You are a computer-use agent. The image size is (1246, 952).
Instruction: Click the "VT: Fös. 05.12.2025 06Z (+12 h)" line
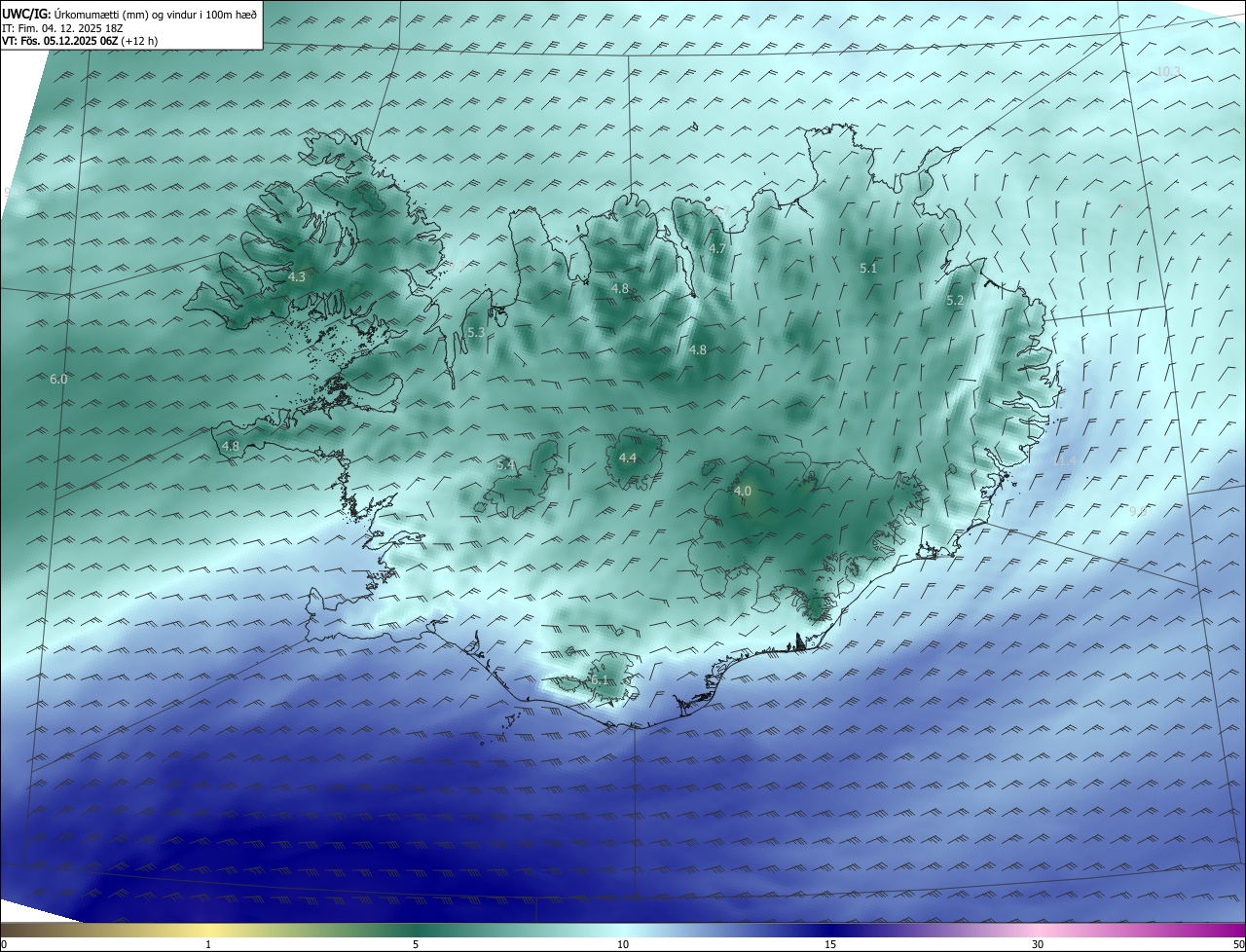coord(80,41)
